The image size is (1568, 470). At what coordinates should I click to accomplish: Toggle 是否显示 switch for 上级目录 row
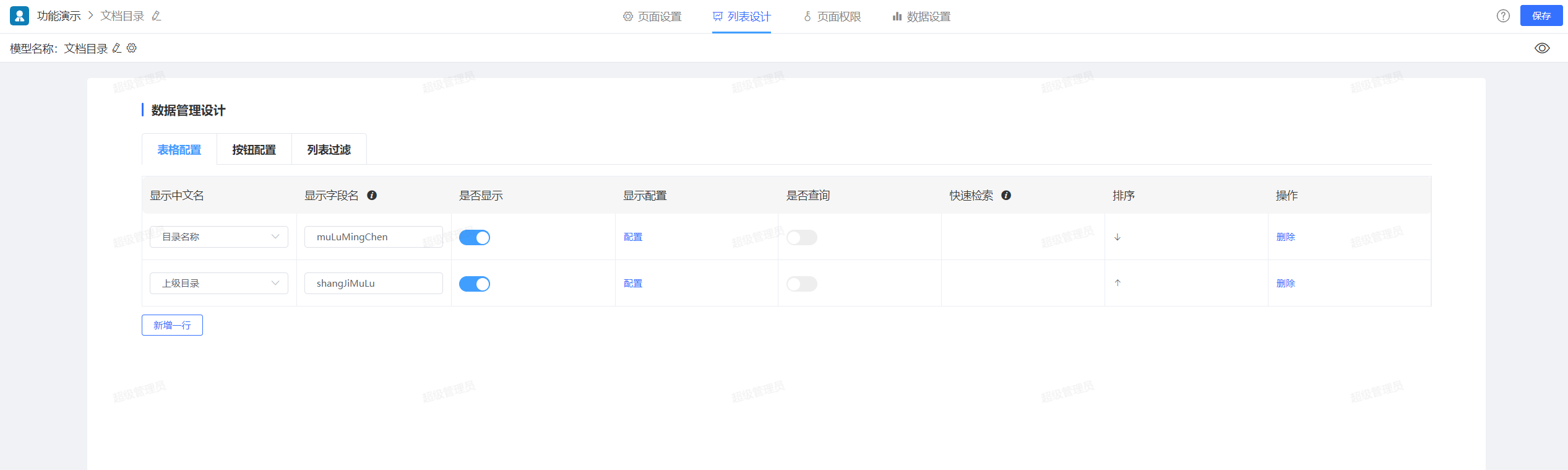click(475, 284)
